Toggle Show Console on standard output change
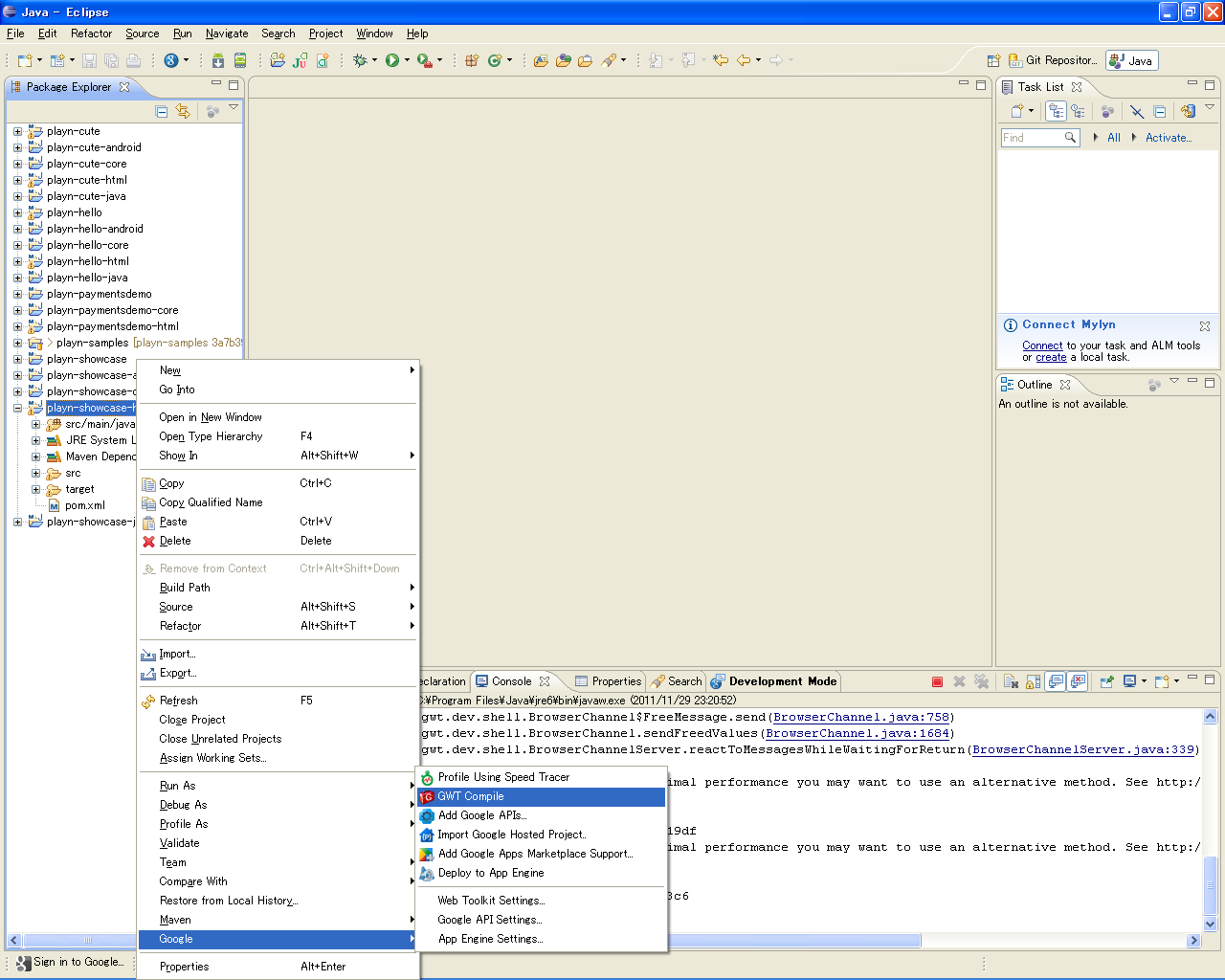Image resolution: width=1225 pixels, height=980 pixels. pyautogui.click(x=1056, y=681)
